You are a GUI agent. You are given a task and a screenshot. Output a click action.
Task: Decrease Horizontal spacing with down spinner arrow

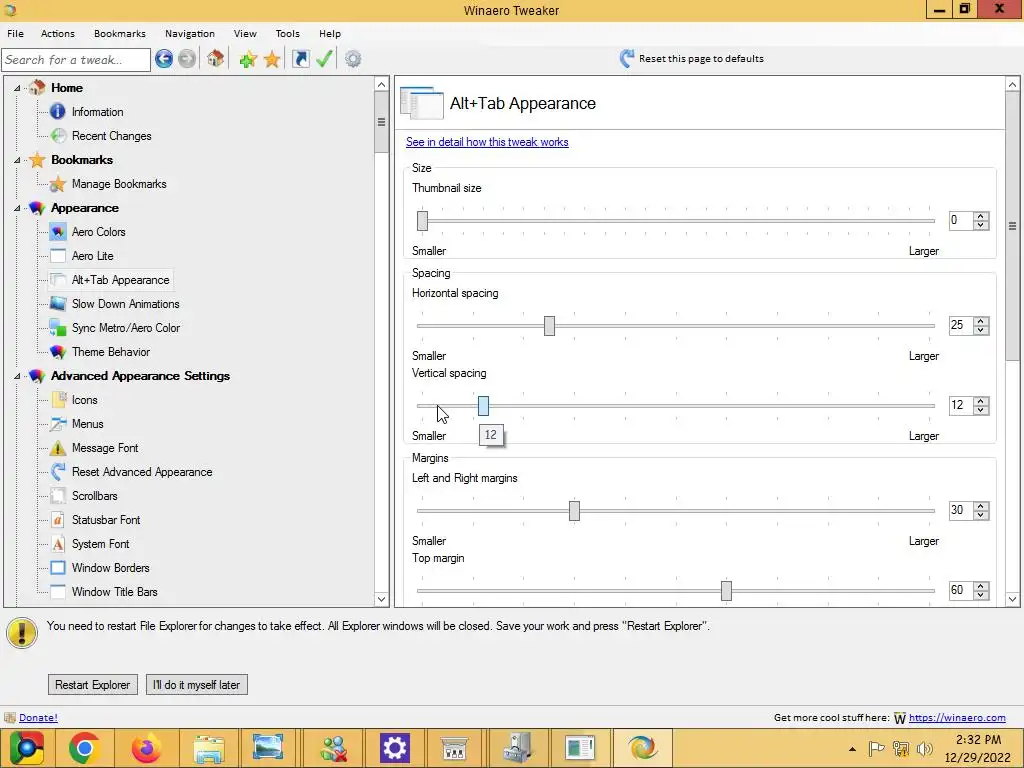click(x=980, y=330)
